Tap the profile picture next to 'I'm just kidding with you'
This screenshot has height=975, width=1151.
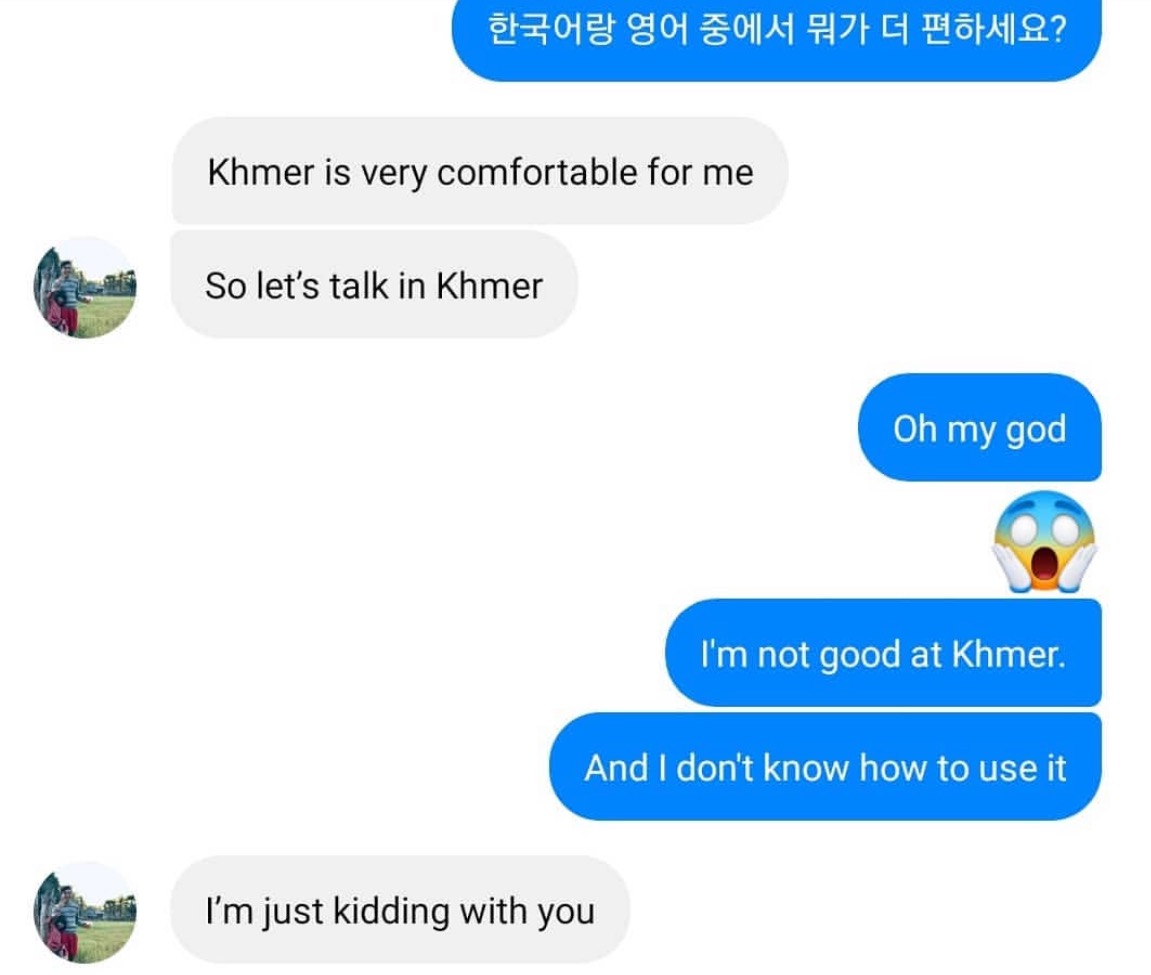85,913
